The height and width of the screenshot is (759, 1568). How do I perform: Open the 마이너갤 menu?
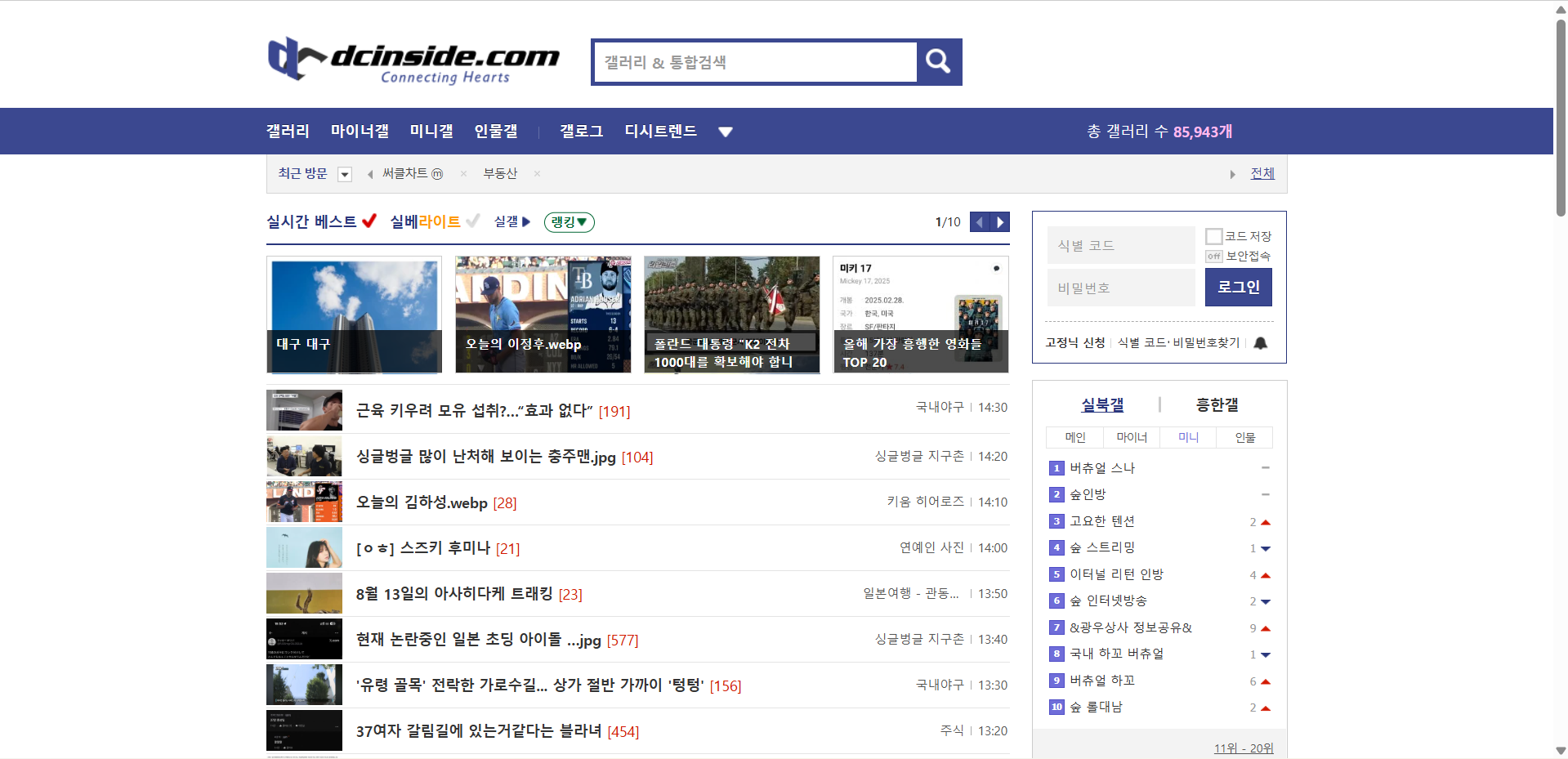359,131
